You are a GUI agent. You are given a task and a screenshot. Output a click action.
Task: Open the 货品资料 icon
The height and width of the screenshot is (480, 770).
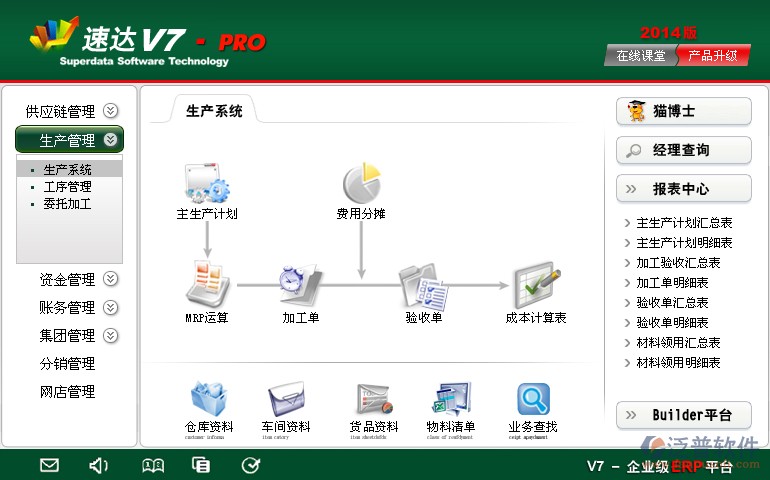pyautogui.click(x=374, y=399)
